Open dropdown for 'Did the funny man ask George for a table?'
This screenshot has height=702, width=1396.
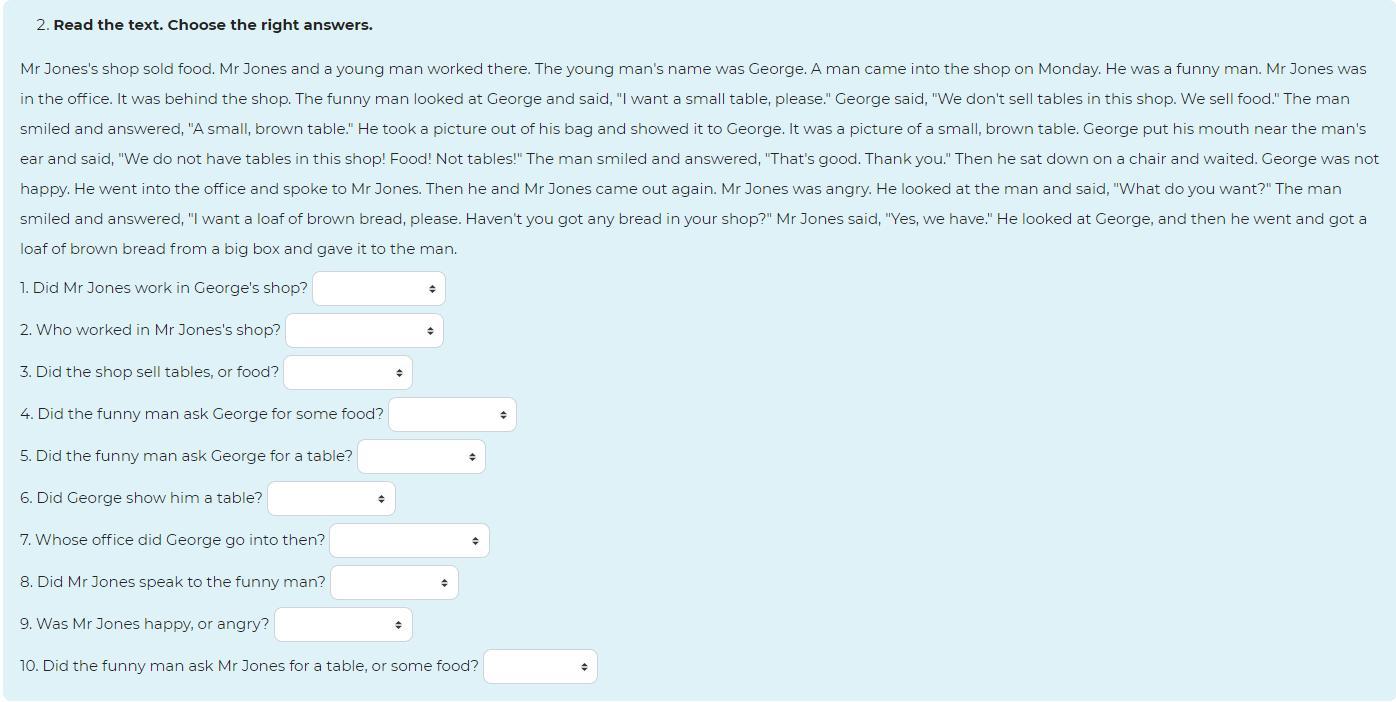pyautogui.click(x=421, y=456)
